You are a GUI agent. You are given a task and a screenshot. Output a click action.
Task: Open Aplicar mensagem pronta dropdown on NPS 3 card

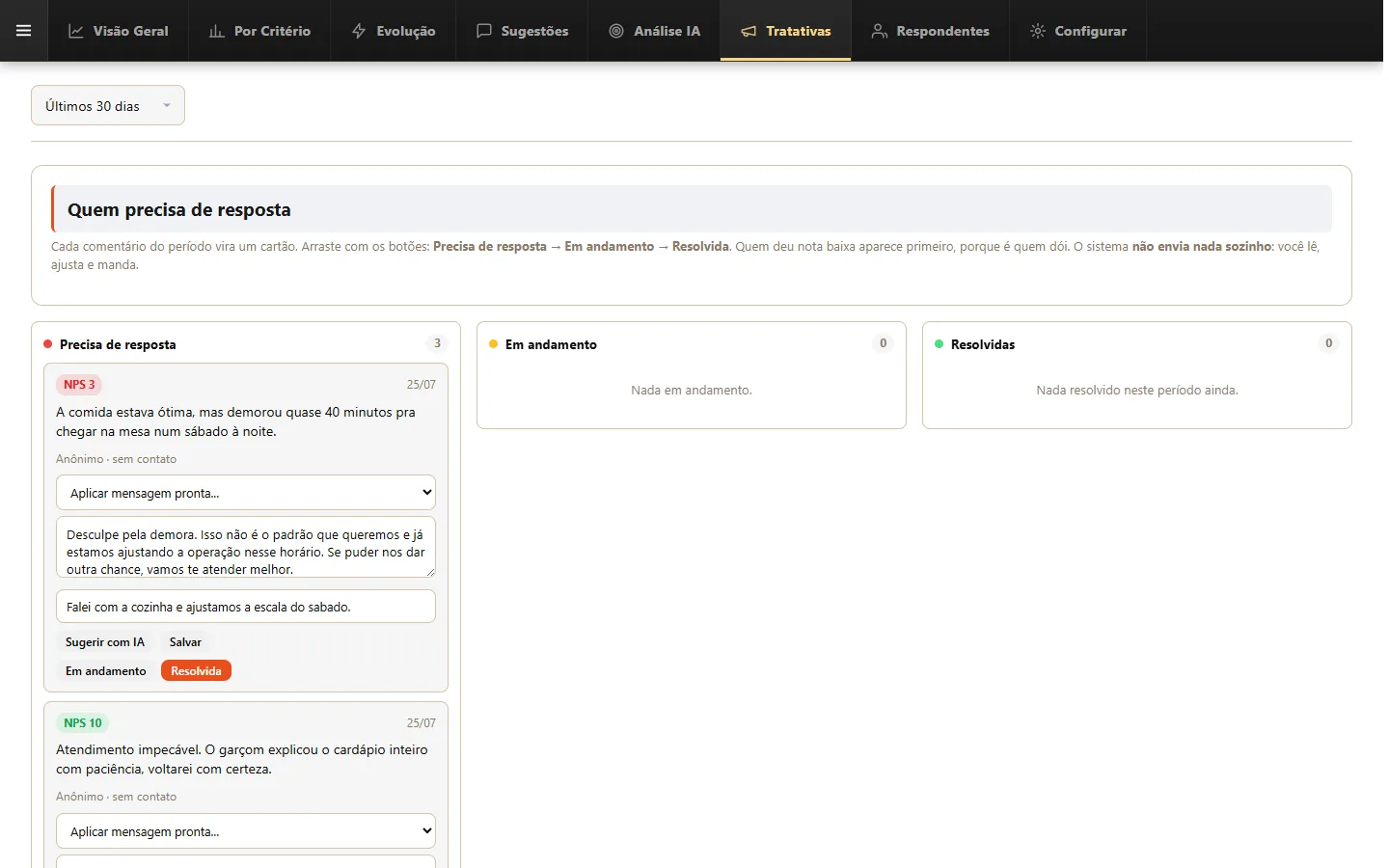pyautogui.click(x=246, y=493)
